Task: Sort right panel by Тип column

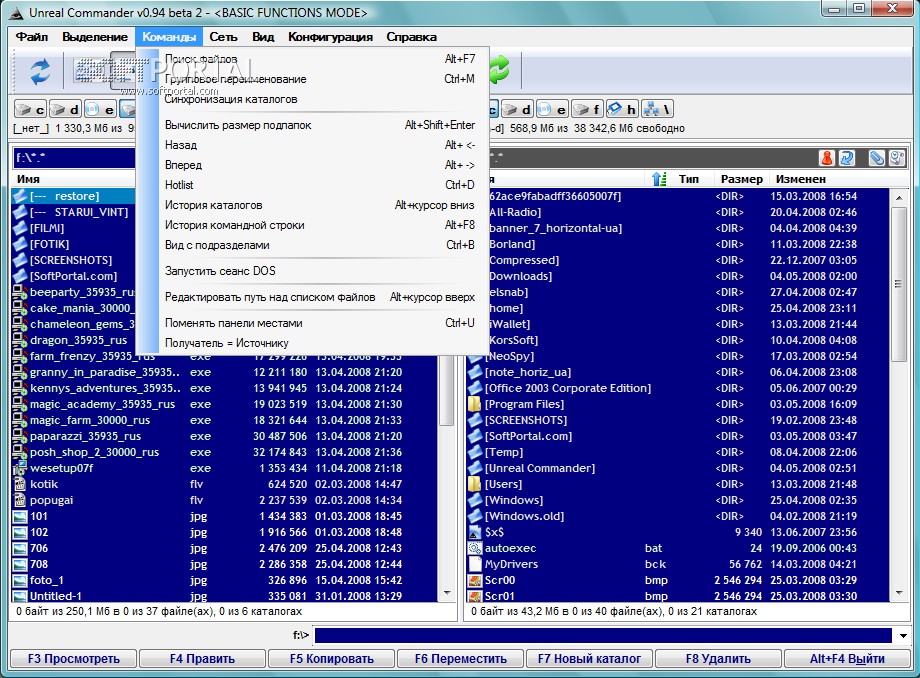Action: click(x=689, y=179)
